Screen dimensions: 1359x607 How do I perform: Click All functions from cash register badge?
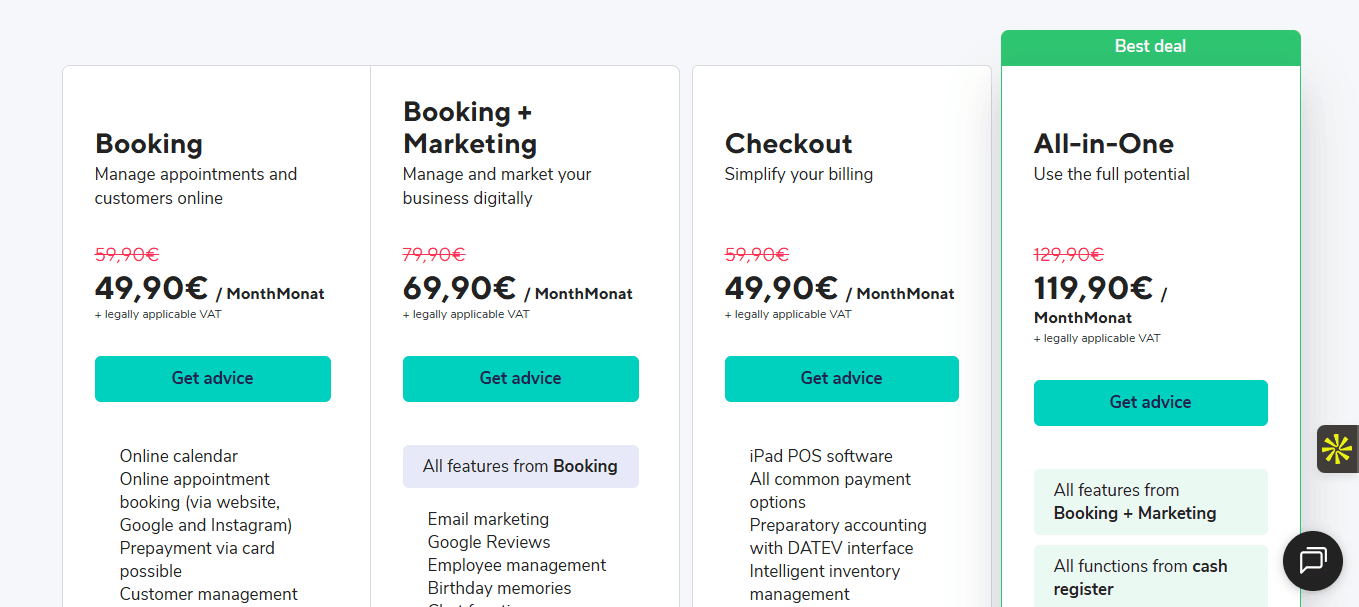click(x=1150, y=578)
